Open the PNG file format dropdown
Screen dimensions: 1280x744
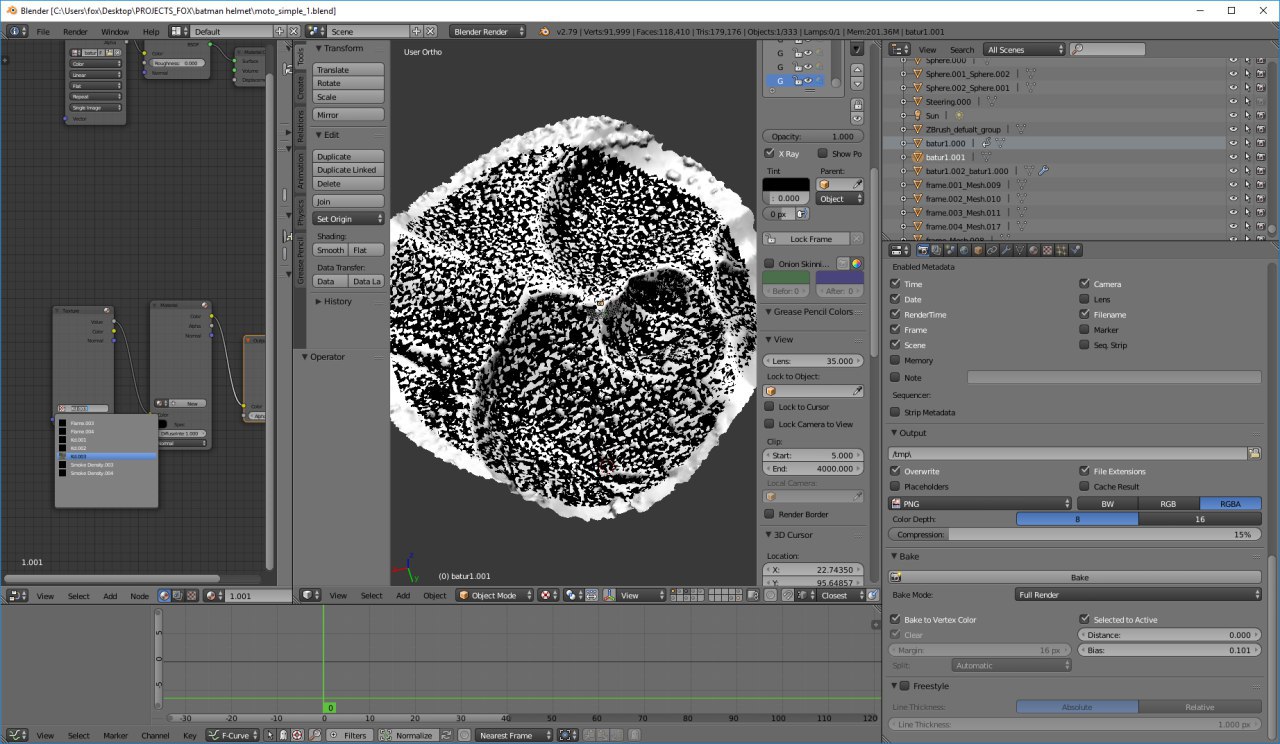pyautogui.click(x=951, y=504)
